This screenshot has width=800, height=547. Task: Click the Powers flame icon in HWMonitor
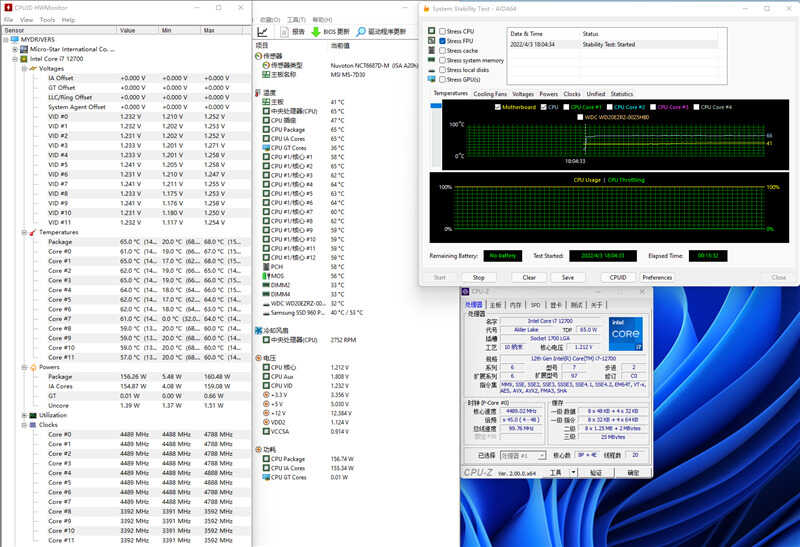coord(33,367)
